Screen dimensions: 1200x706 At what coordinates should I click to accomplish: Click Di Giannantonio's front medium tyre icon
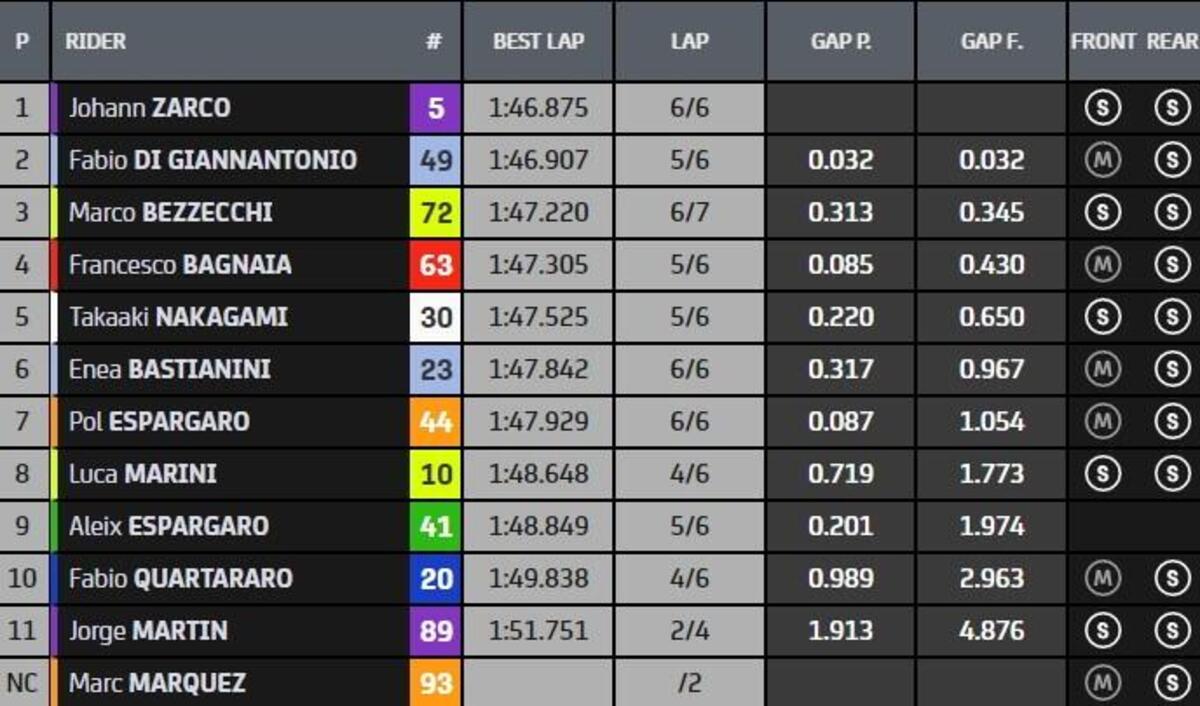(x=1102, y=160)
